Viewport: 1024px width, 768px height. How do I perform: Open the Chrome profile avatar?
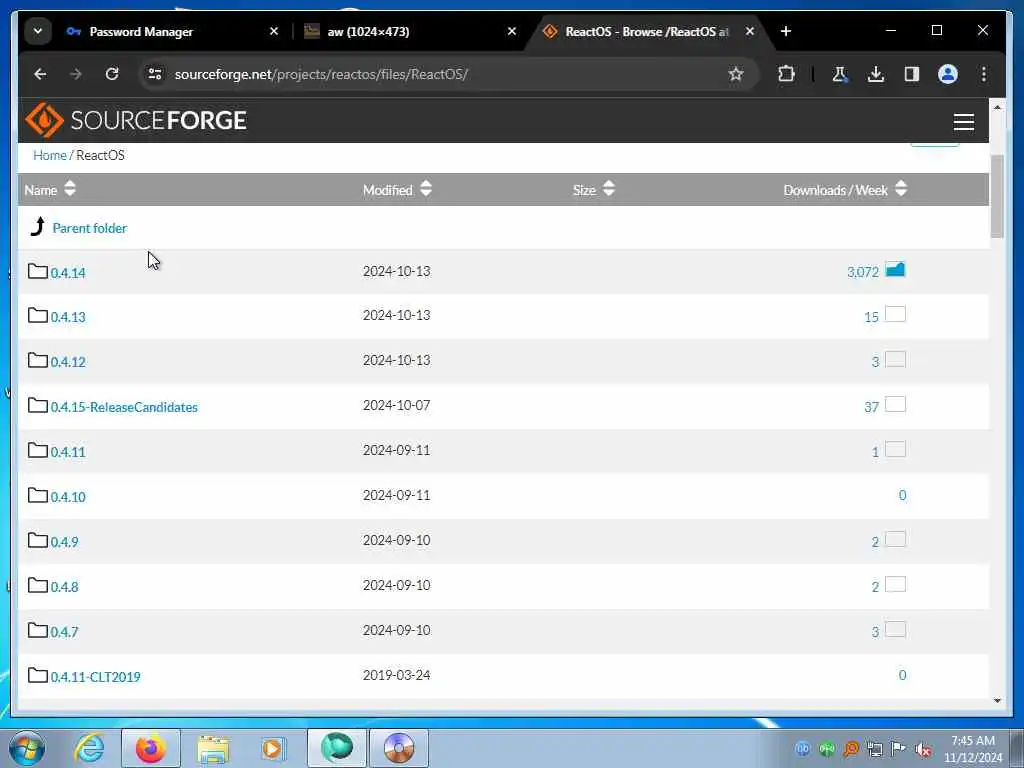[x=948, y=74]
